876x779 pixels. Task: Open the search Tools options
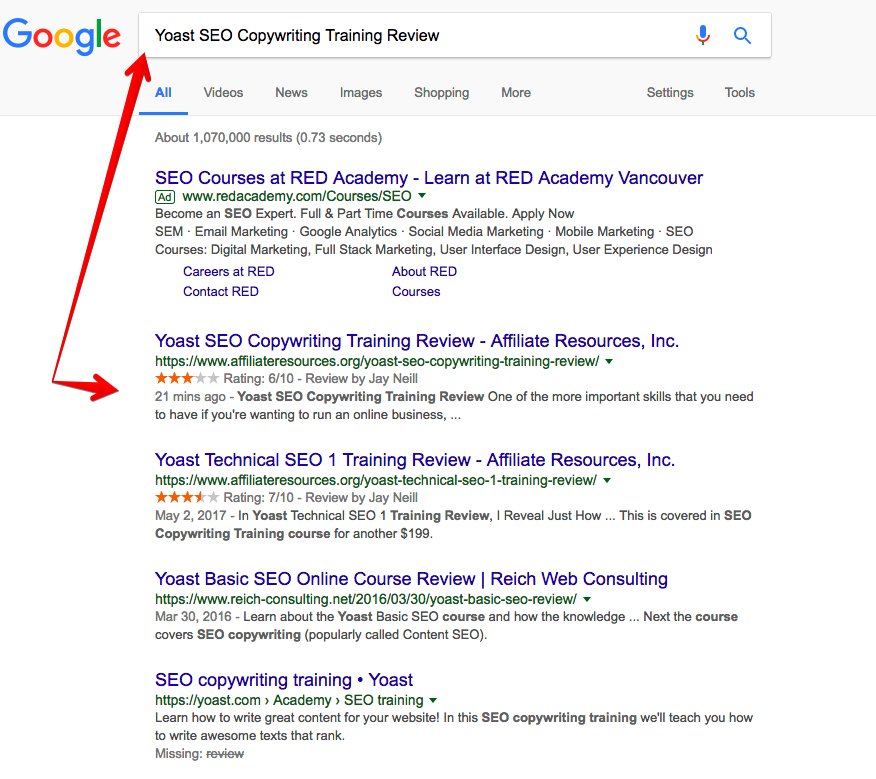pos(740,93)
